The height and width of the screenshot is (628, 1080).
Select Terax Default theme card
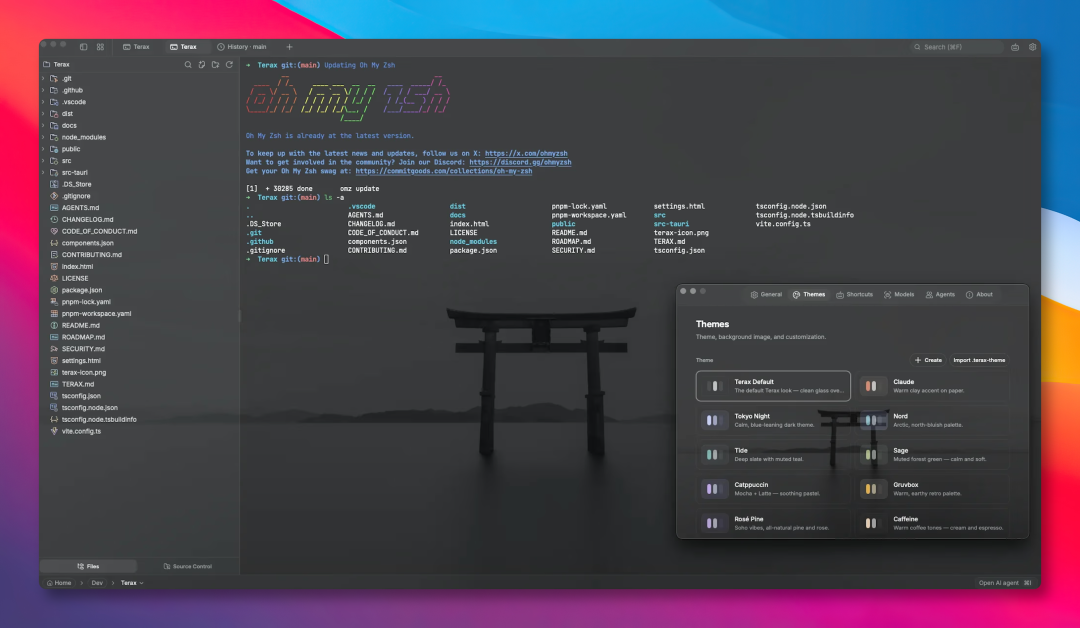[773, 386]
